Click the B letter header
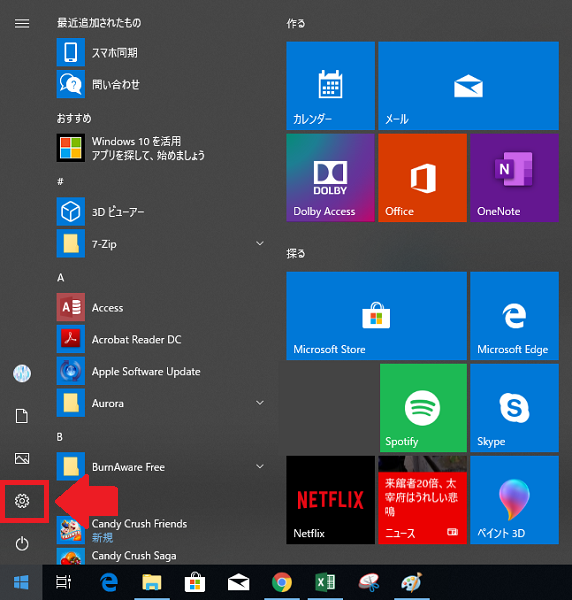The height and width of the screenshot is (600, 572). 60,437
